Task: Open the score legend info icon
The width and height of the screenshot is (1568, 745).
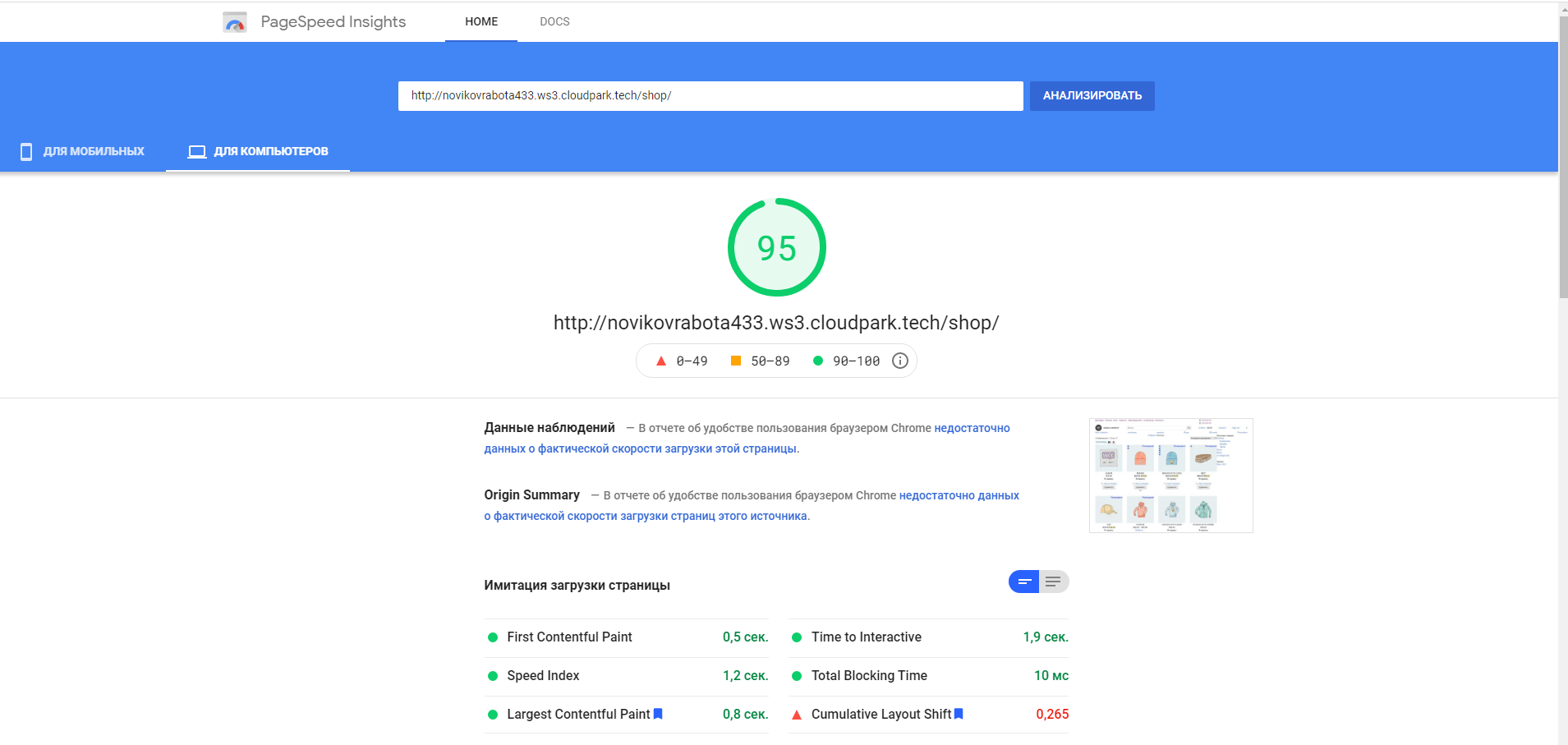Action: [900, 361]
